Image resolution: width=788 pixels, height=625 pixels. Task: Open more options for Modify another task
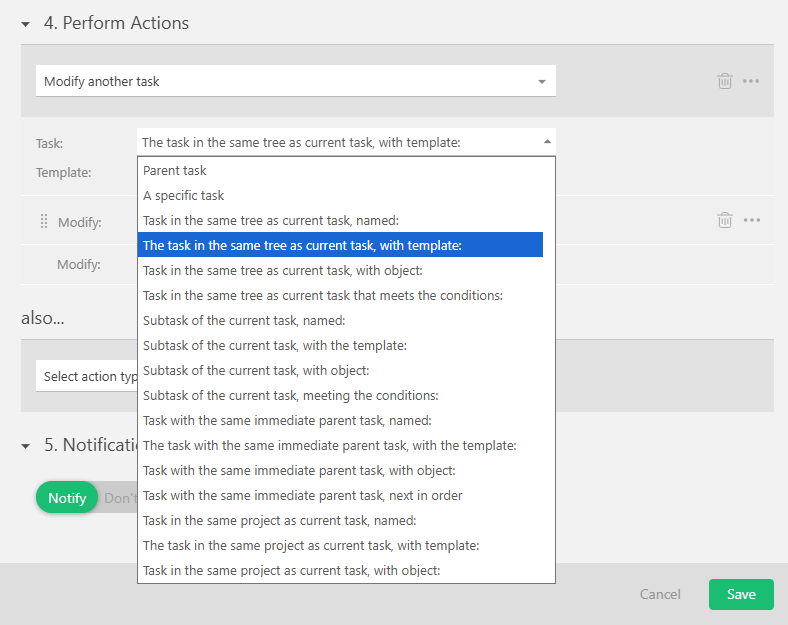pyautogui.click(x=751, y=81)
